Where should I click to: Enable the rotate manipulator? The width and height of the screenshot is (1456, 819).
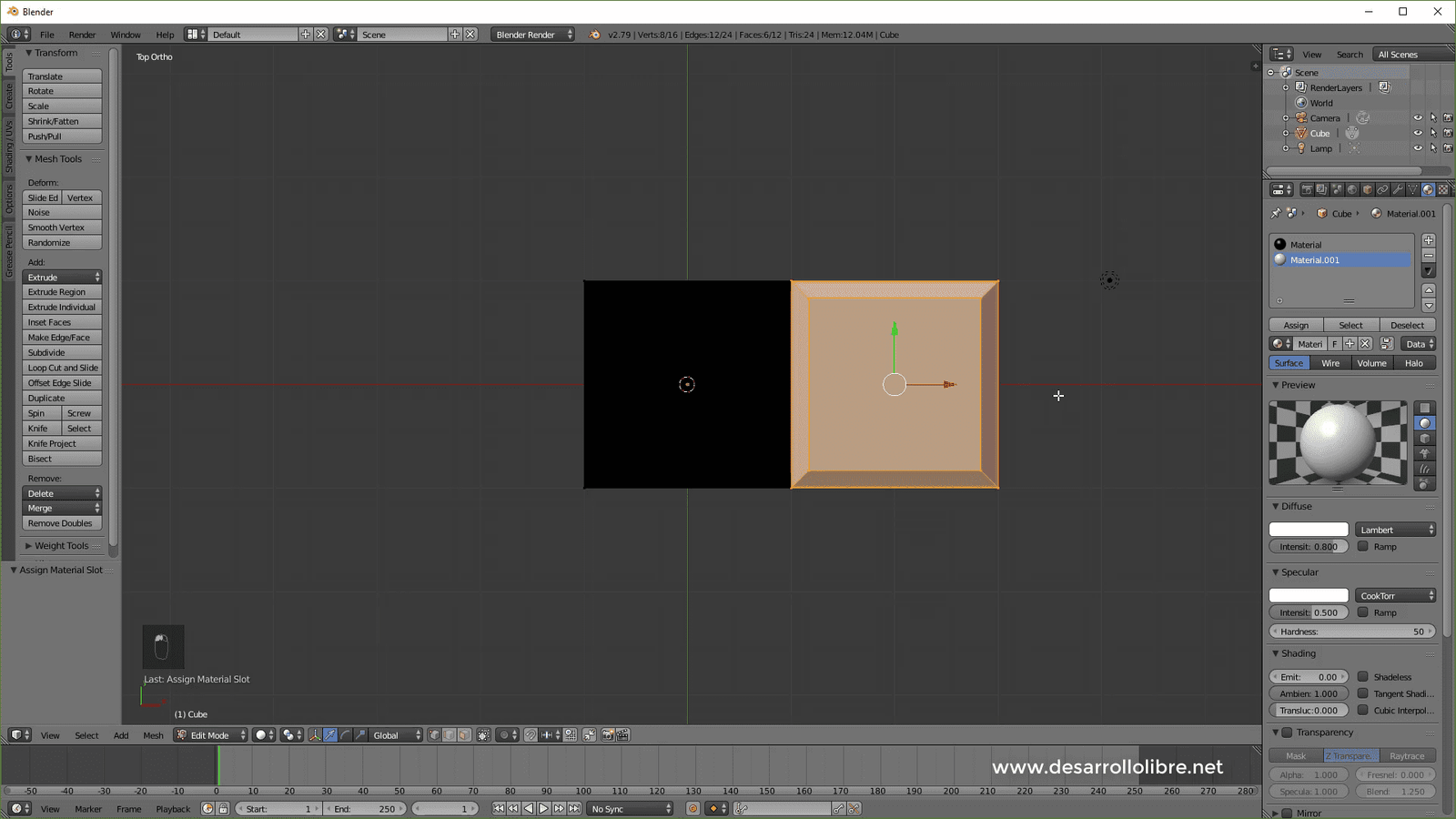pyautogui.click(x=345, y=735)
